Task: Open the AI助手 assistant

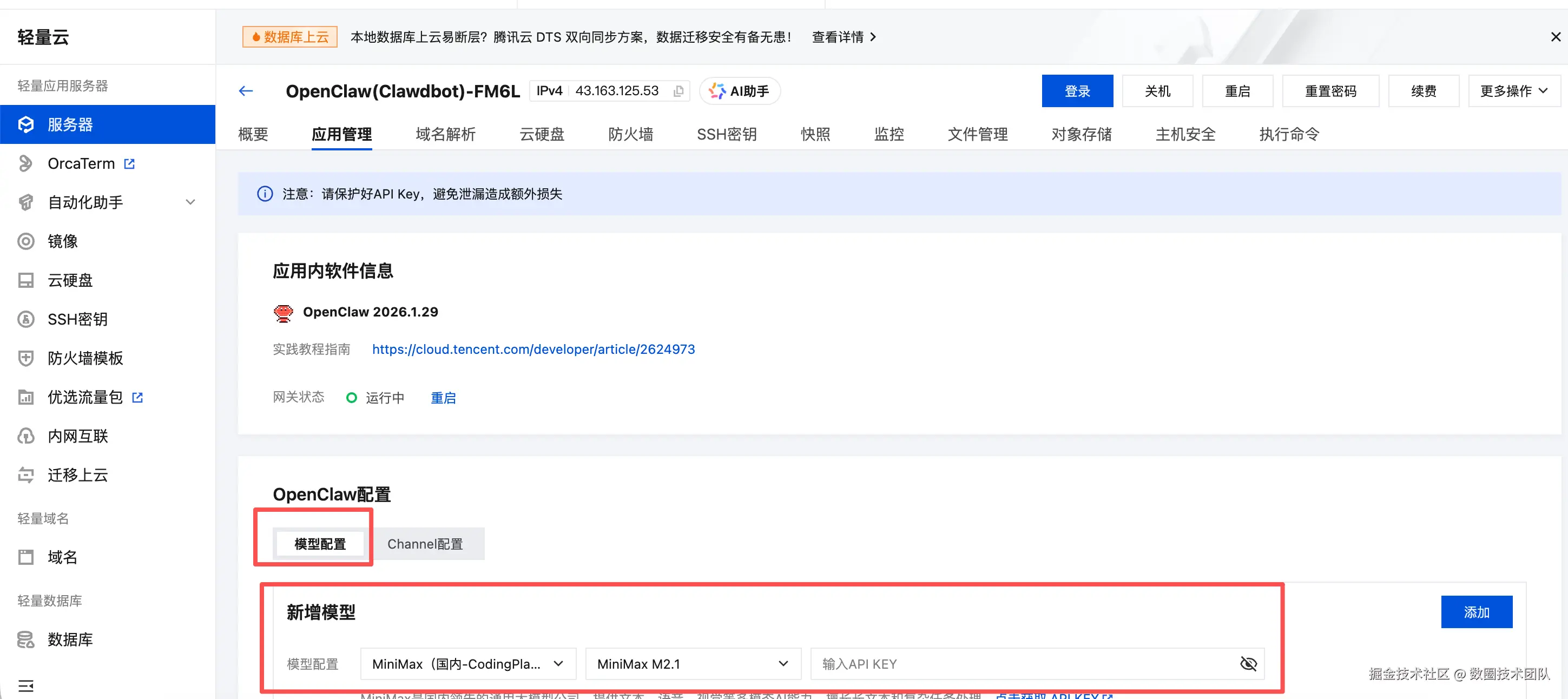Action: tap(740, 91)
